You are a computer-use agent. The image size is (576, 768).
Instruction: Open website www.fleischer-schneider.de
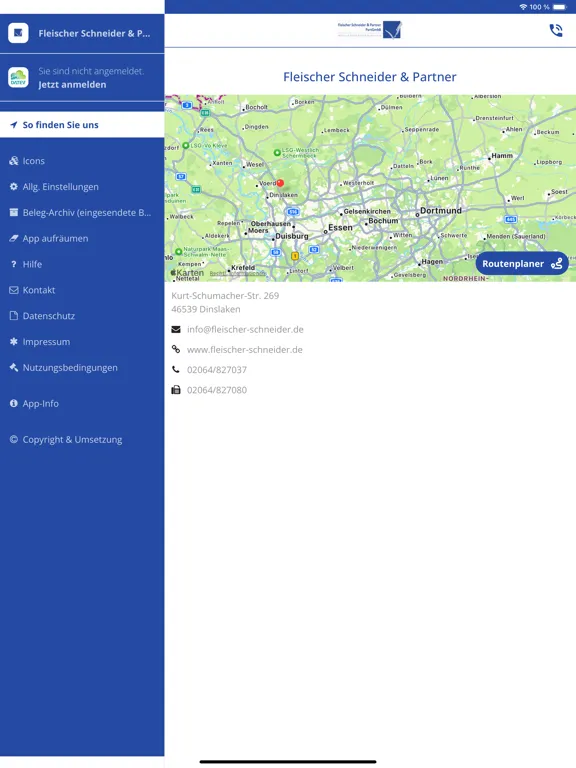245,350
